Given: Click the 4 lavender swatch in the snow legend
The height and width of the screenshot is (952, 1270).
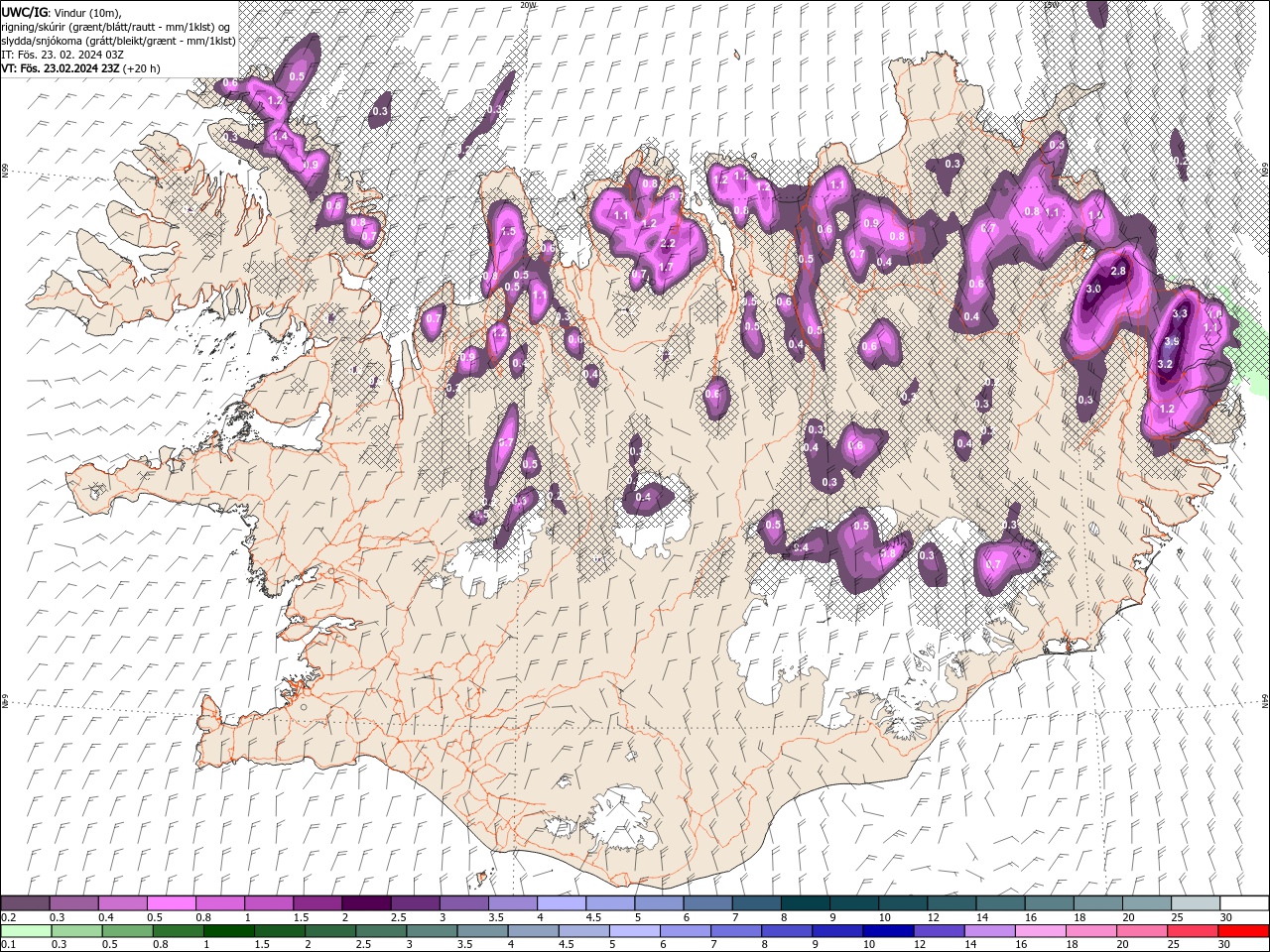Looking at the screenshot, I should pos(561,903).
